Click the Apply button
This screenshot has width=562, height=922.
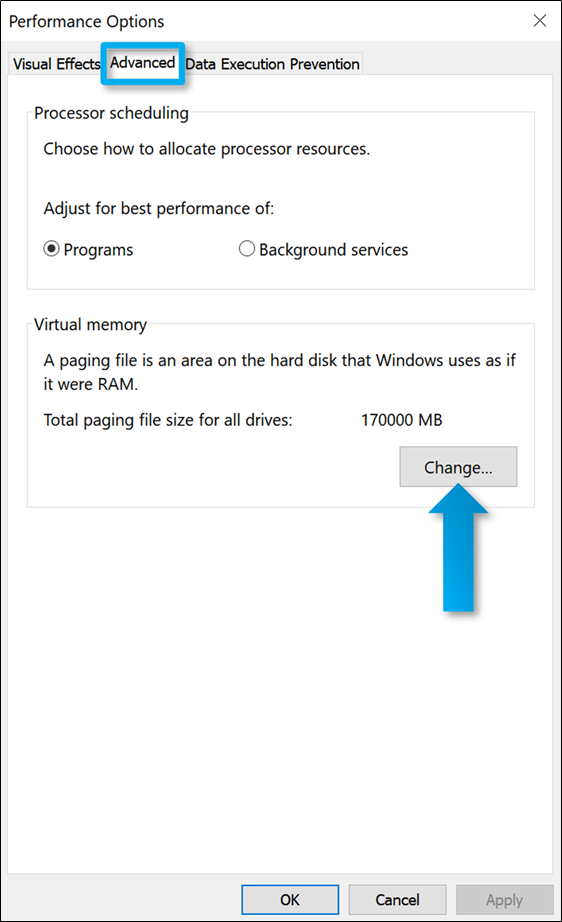point(504,900)
